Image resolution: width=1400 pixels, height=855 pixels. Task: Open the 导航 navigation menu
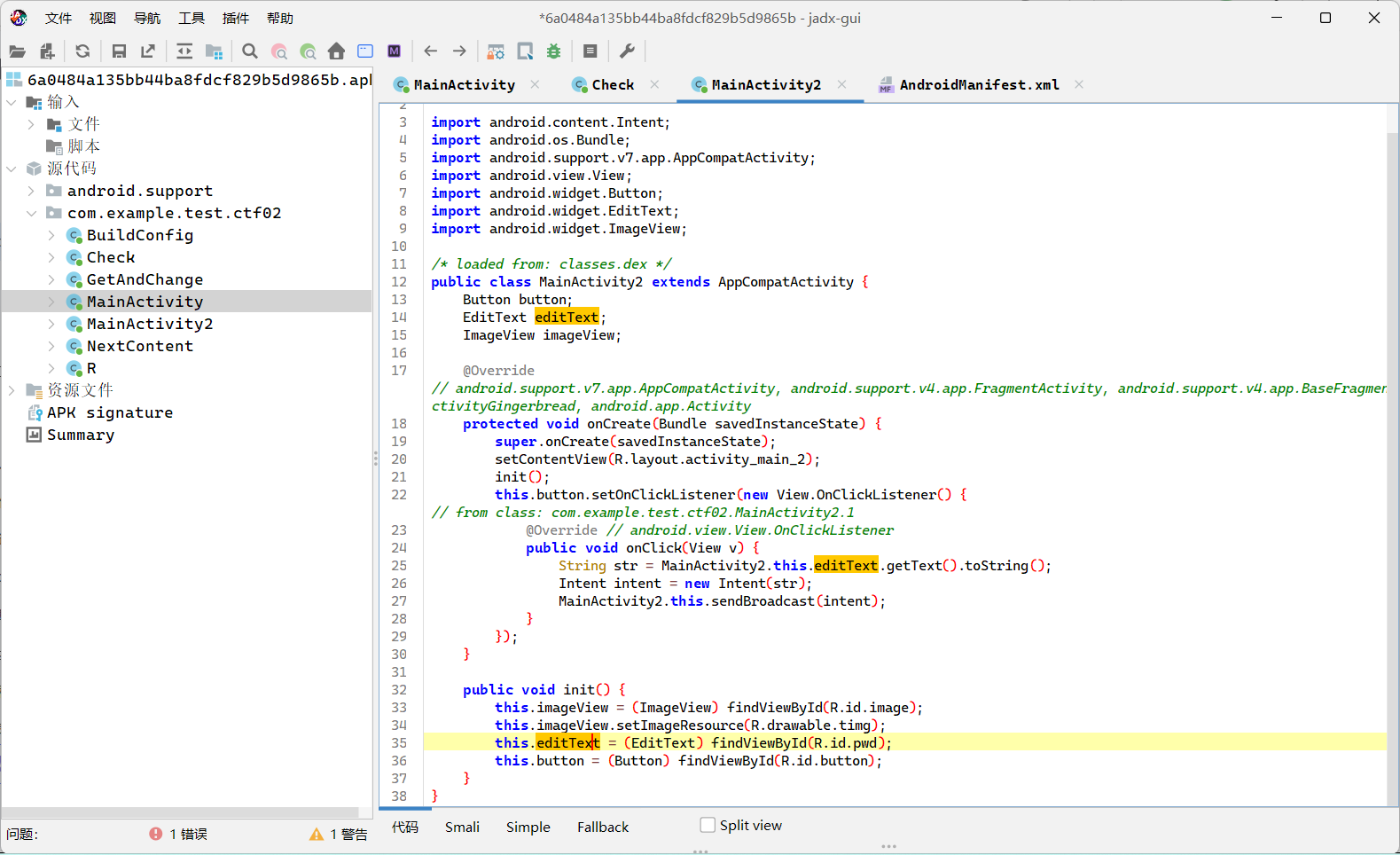click(147, 18)
